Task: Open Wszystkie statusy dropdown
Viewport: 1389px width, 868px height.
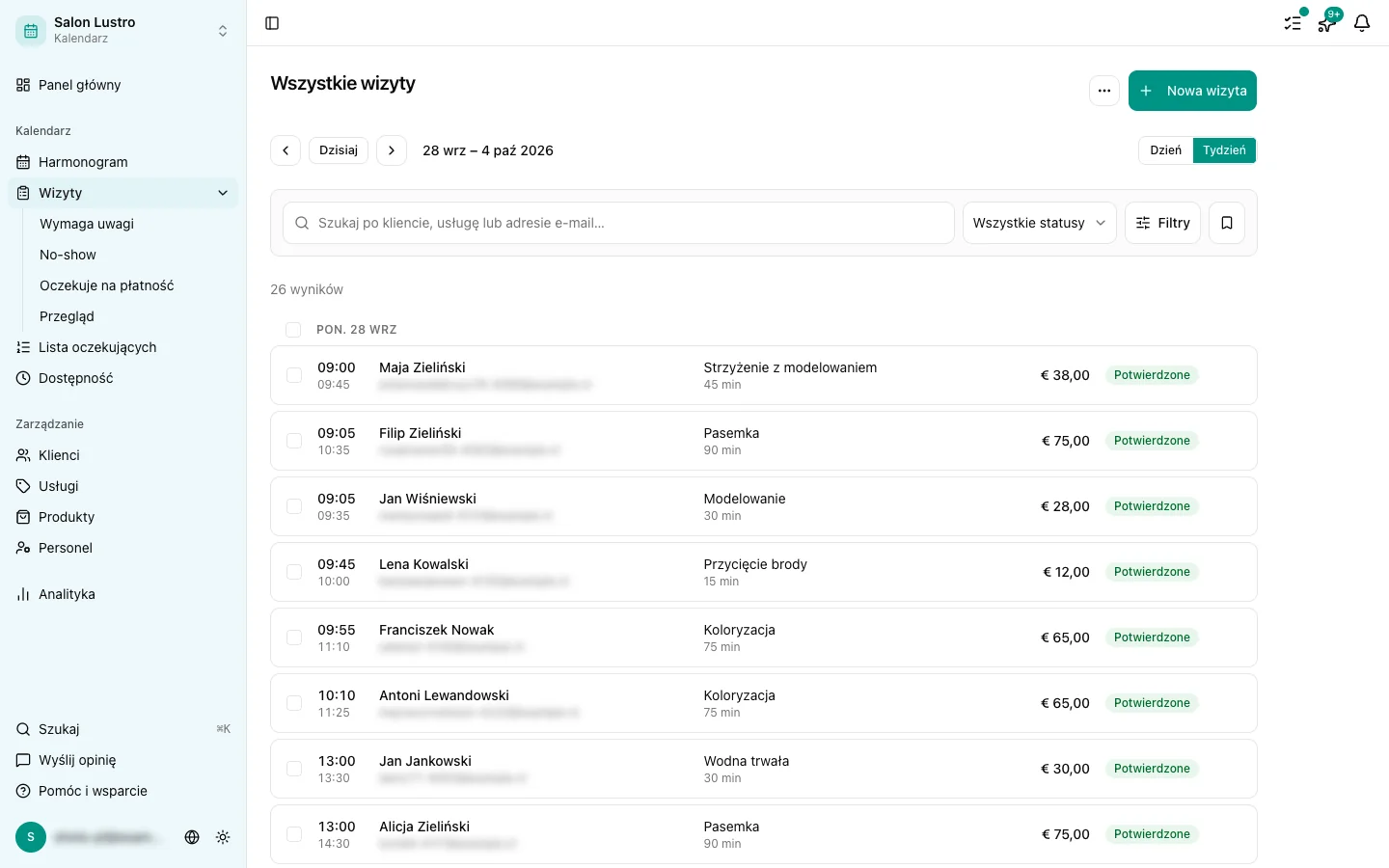Action: coord(1040,223)
